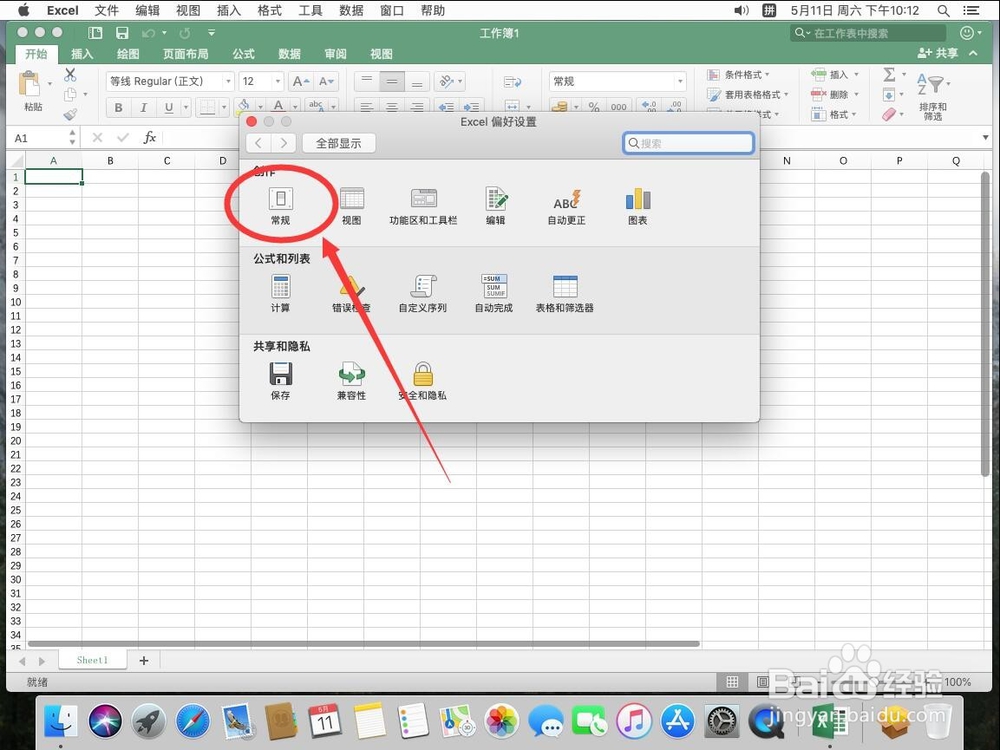Open Compatibility (兼容性) preferences

click(x=351, y=381)
